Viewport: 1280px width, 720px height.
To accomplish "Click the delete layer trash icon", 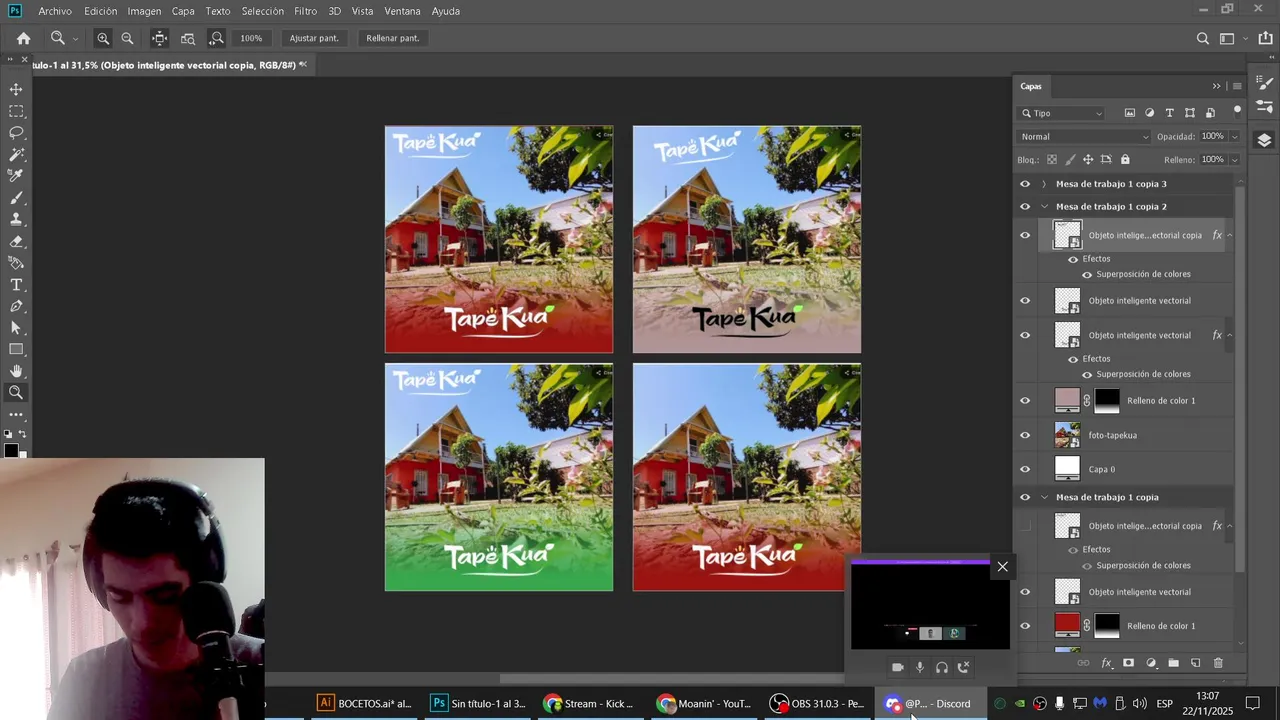I will pyautogui.click(x=1218, y=663).
